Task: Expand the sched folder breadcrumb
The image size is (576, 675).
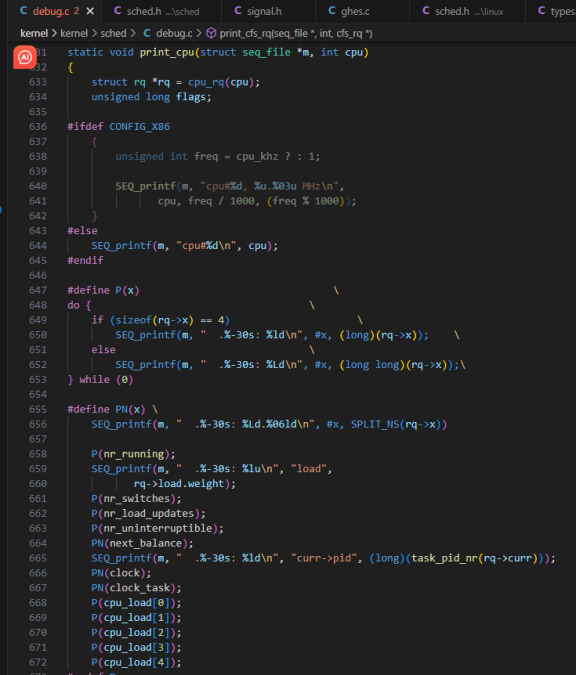Action: pyautogui.click(x=113, y=33)
